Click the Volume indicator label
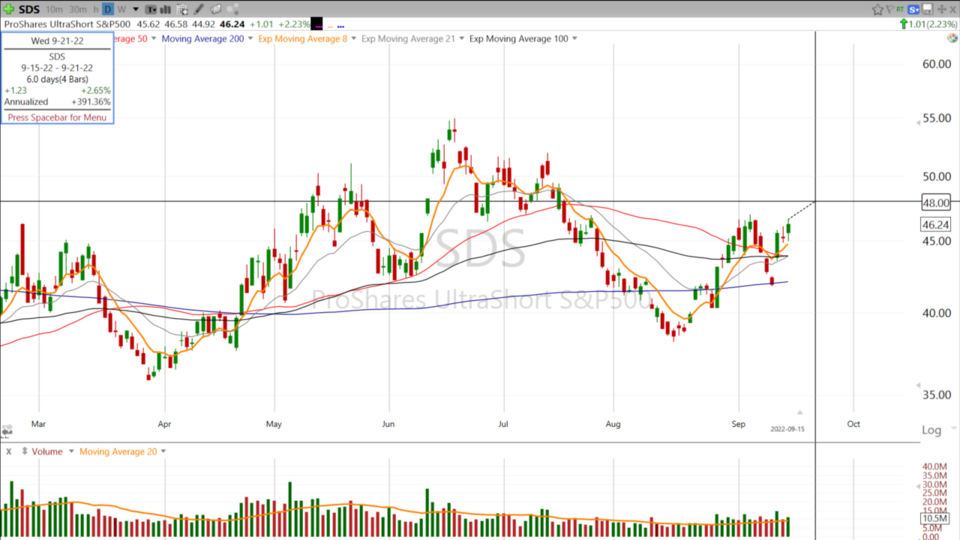The image size is (960, 540). [47, 452]
